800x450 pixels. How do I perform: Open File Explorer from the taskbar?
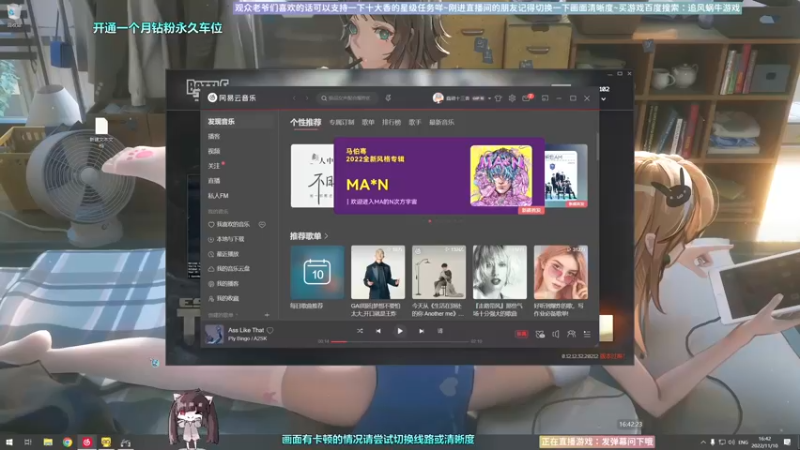(x=48, y=442)
